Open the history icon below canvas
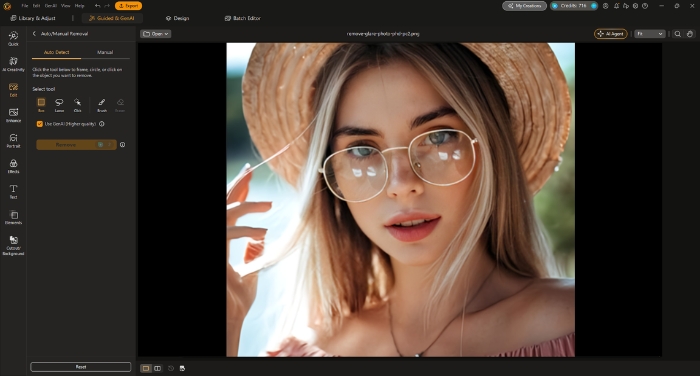This screenshot has width=700, height=376. pos(171,368)
